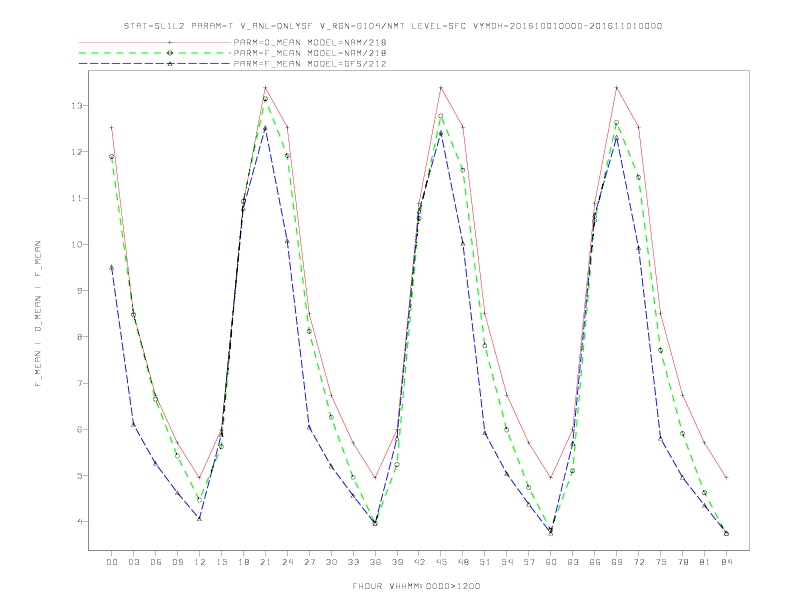Click x-axis forecast hour label 42
The height and width of the screenshot is (612, 792).
coord(419,562)
